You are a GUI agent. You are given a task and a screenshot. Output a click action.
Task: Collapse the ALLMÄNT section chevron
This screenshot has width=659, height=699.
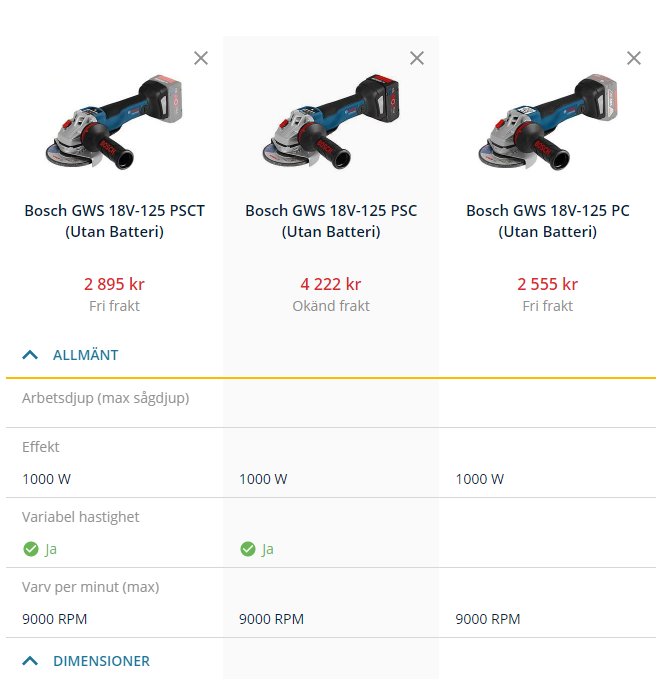30,355
